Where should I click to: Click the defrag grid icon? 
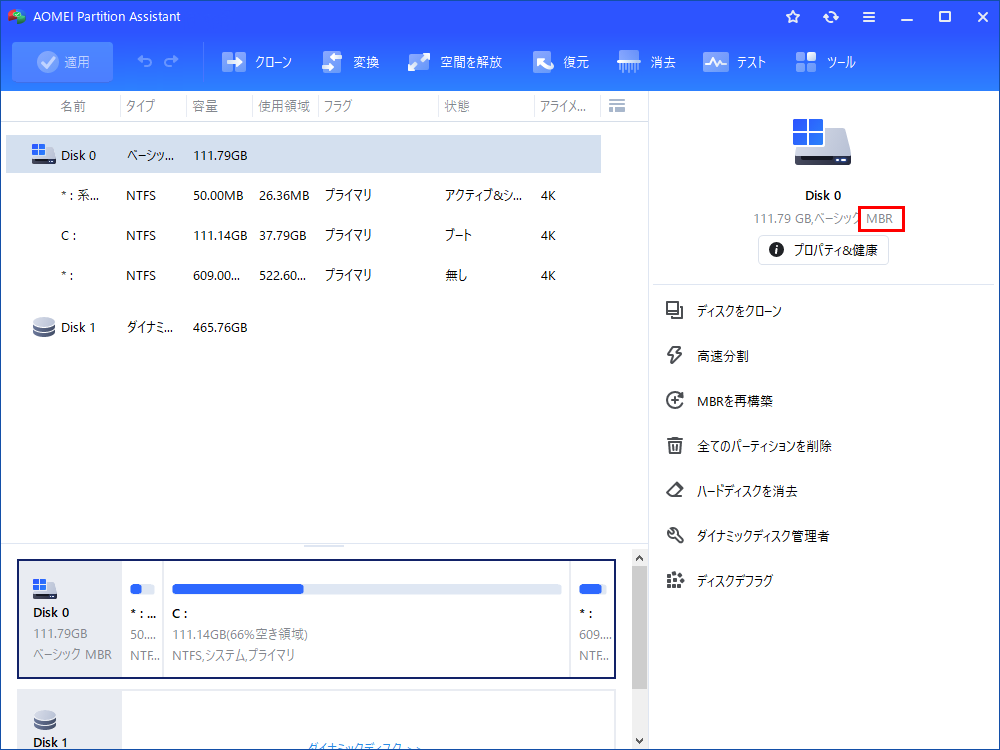click(675, 580)
